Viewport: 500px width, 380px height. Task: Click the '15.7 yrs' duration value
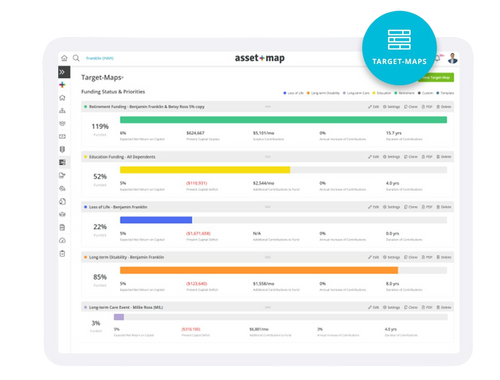pos(394,133)
